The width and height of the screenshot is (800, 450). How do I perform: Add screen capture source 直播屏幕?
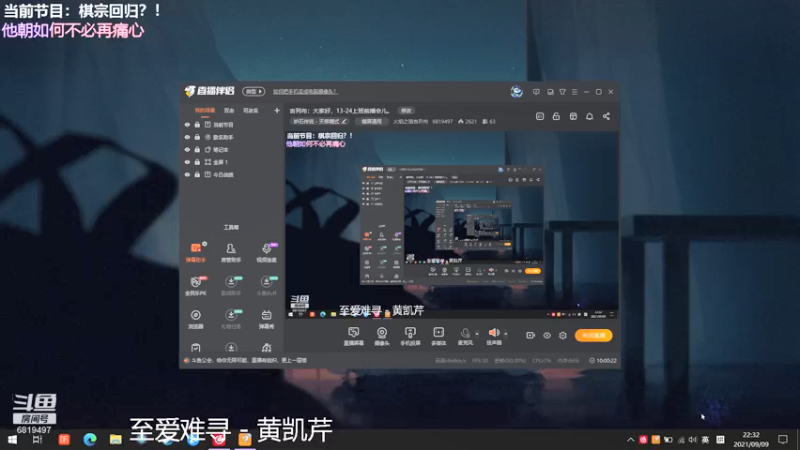353,336
